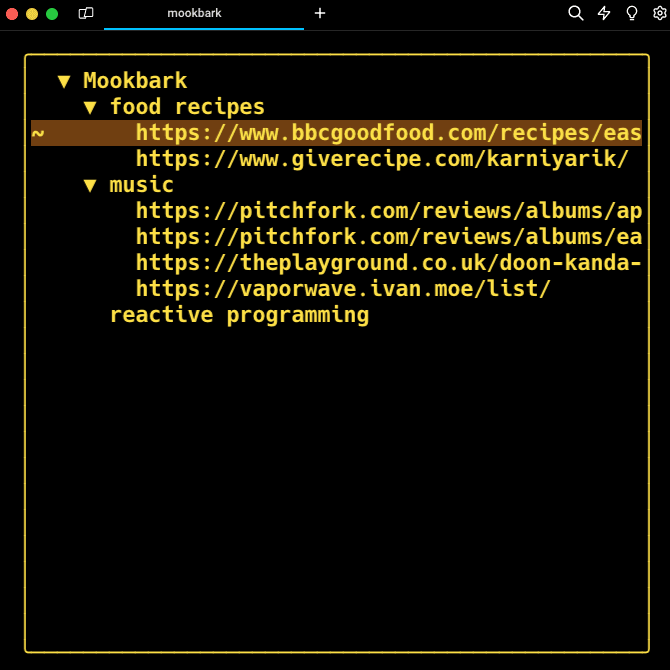670x670 pixels.
Task: Select the vaporwave.ivan.moe list link
Action: (x=343, y=289)
